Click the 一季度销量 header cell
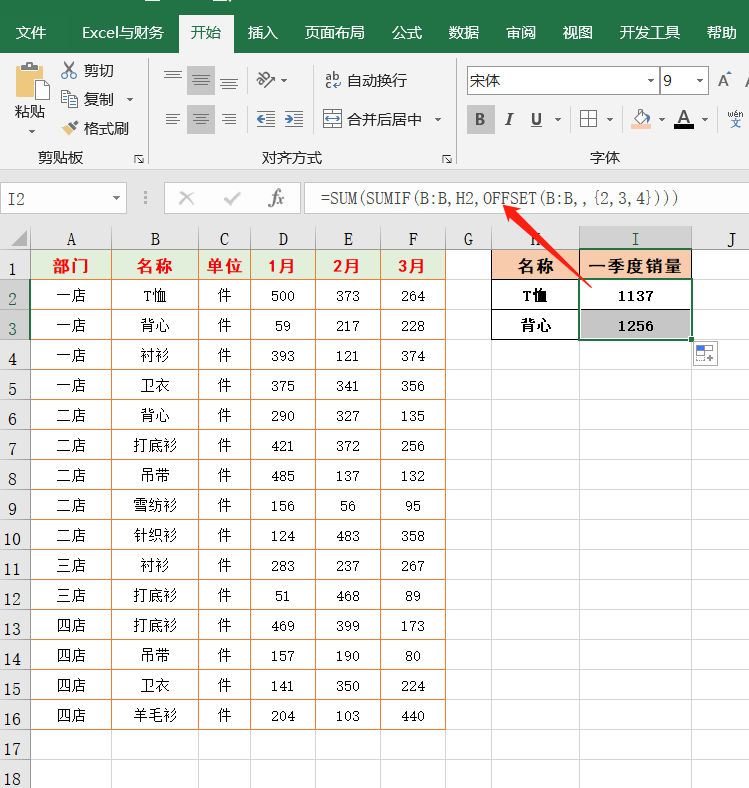749x788 pixels. coord(635,265)
